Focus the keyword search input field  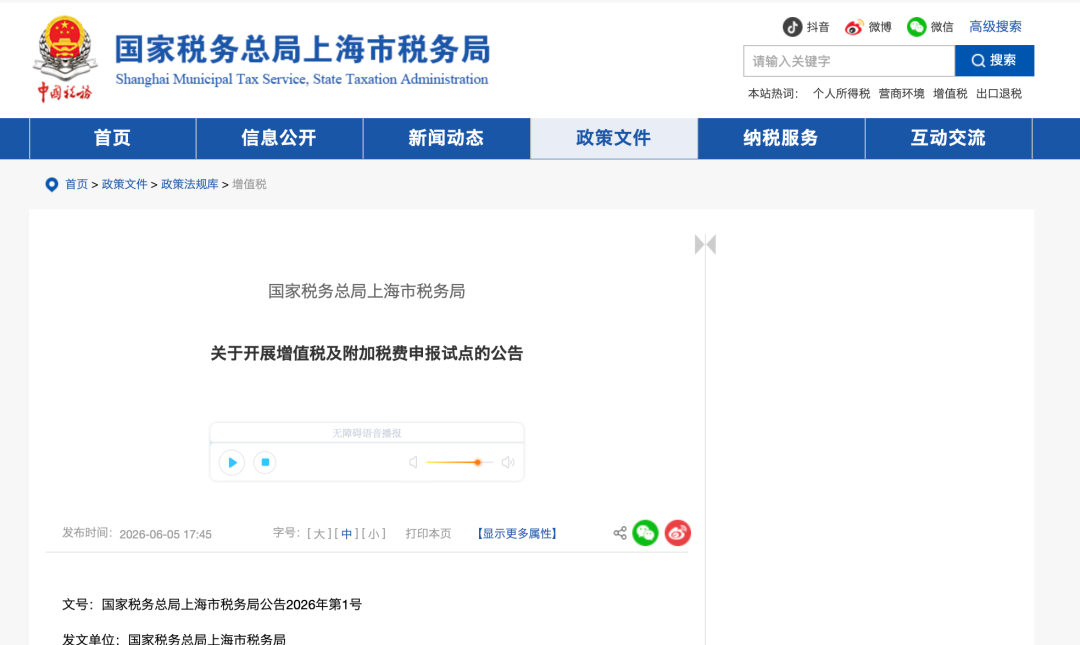click(x=849, y=61)
